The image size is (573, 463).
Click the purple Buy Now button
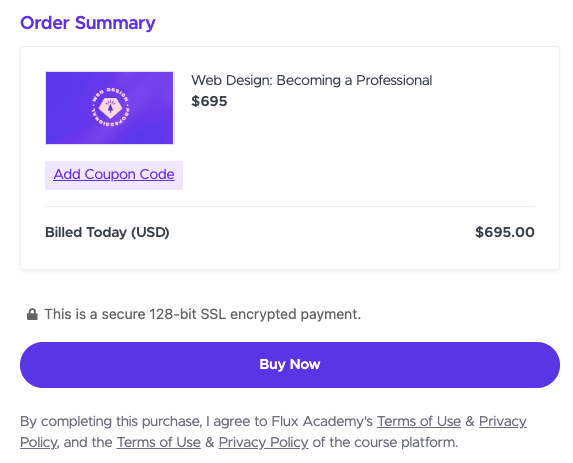[290, 365]
